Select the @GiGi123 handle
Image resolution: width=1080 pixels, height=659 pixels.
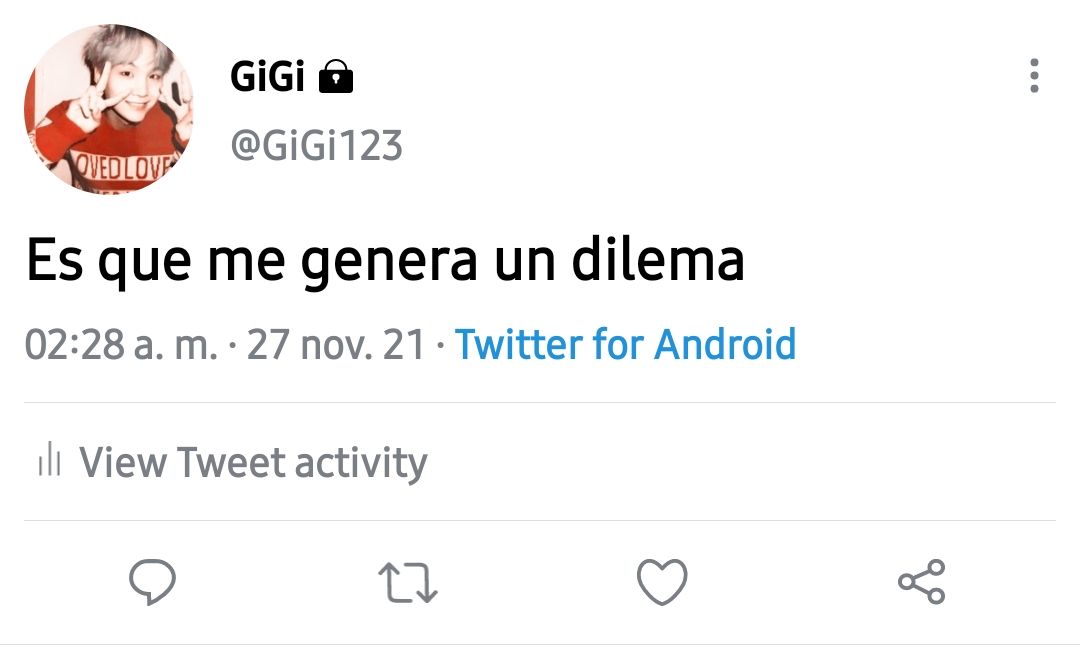[x=316, y=145]
